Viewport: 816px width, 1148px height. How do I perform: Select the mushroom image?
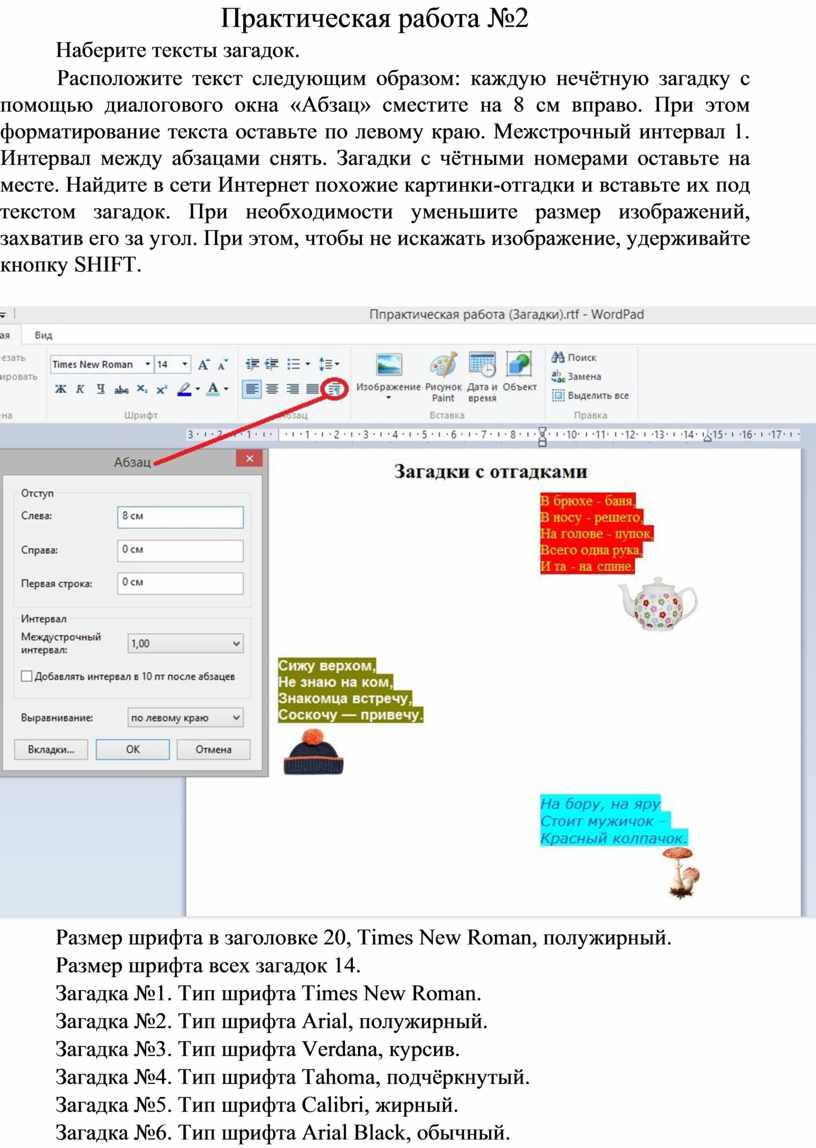click(682, 872)
